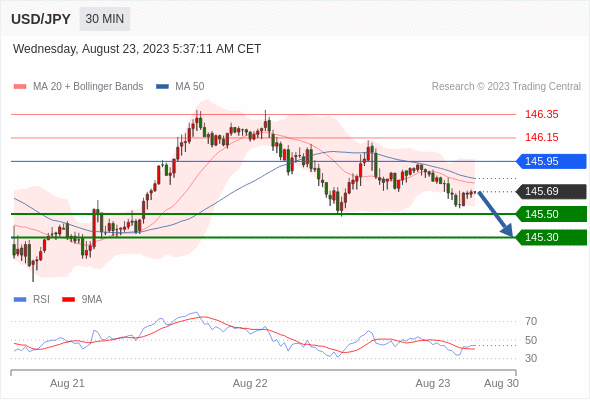Click the 9MA legend label
Image resolution: width=590 pixels, height=400 pixels.
click(92, 300)
